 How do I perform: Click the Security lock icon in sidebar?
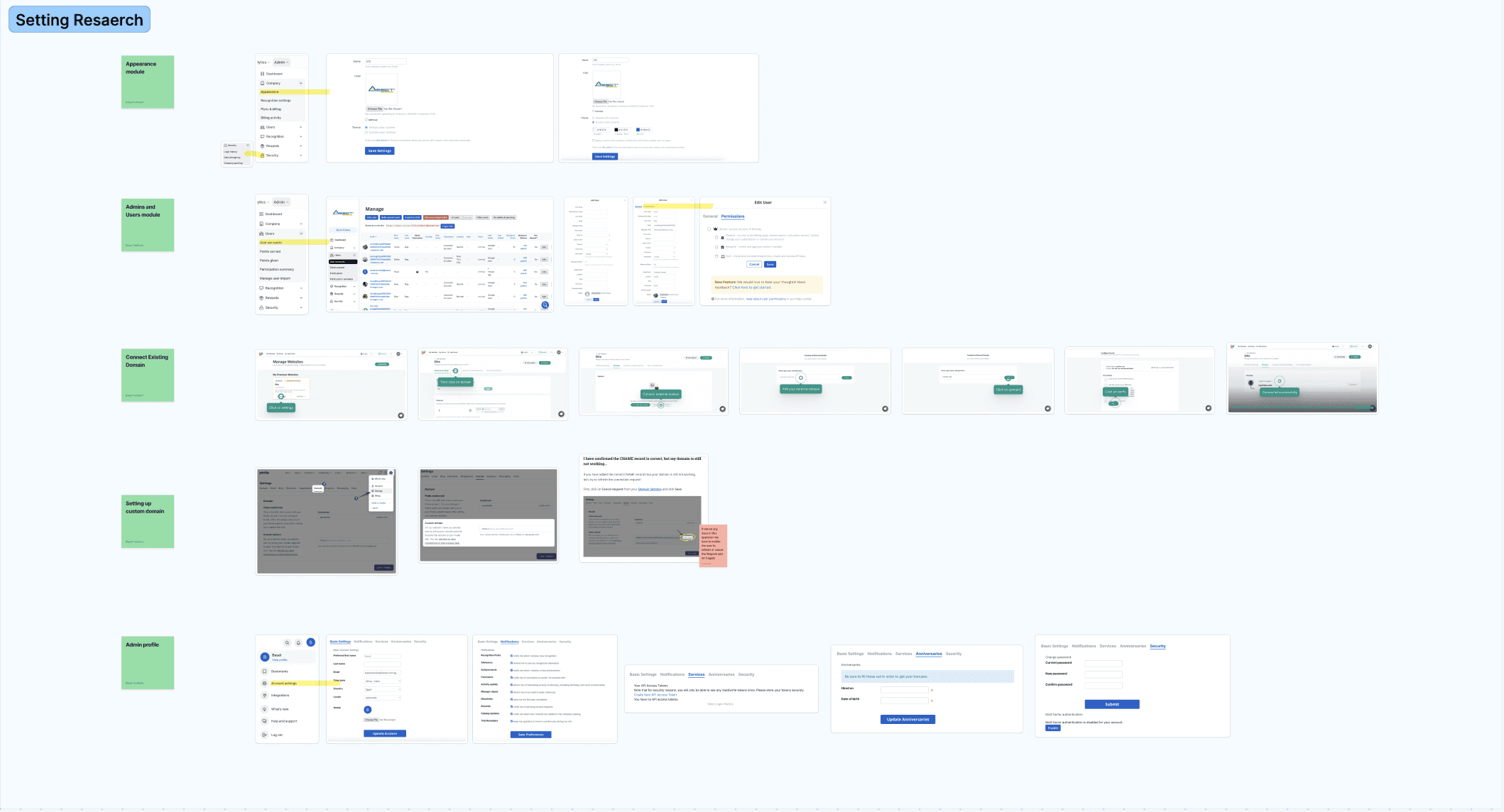tap(262, 155)
